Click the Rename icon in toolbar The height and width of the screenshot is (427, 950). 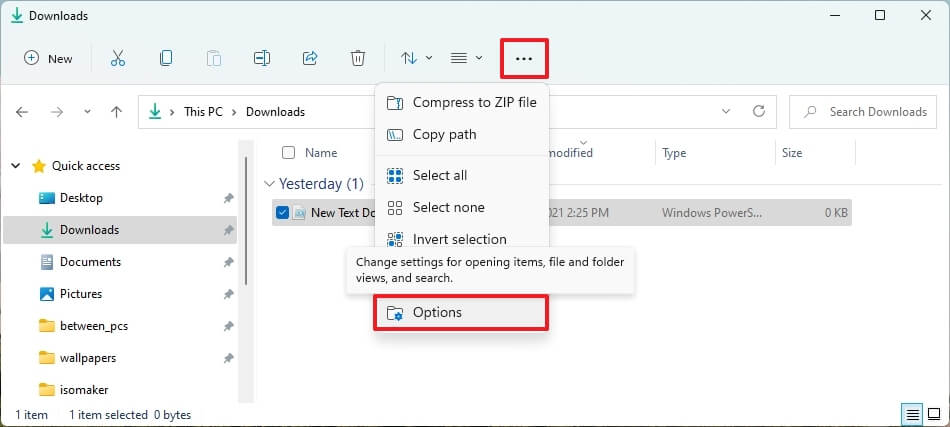(x=262, y=58)
